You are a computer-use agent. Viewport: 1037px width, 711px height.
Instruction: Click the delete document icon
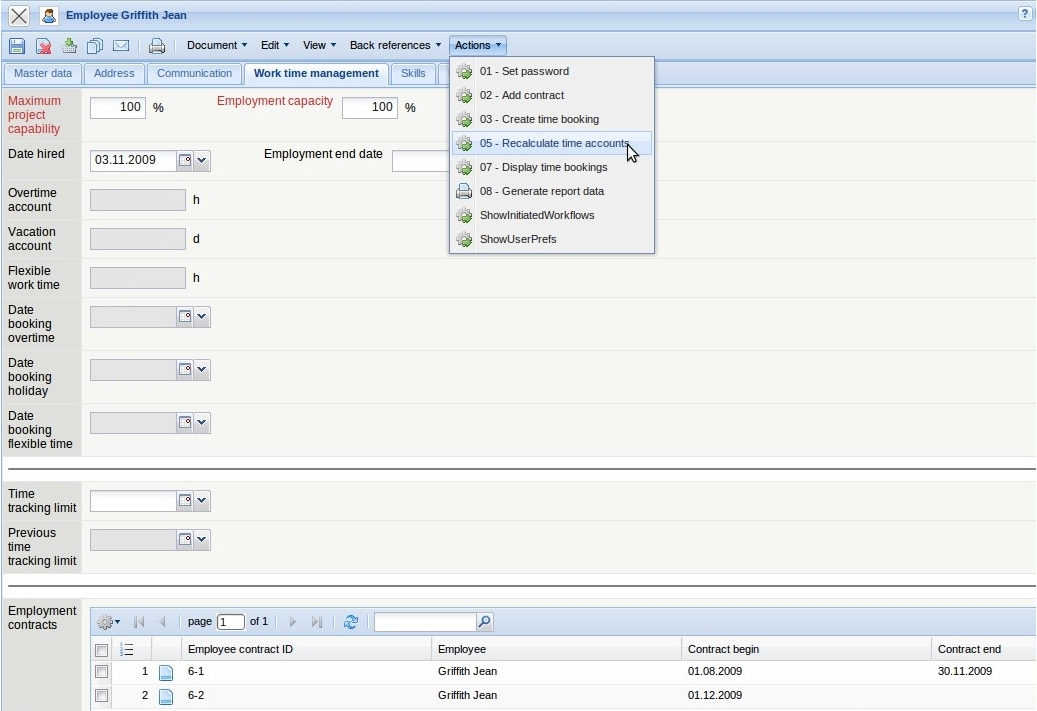(x=44, y=46)
